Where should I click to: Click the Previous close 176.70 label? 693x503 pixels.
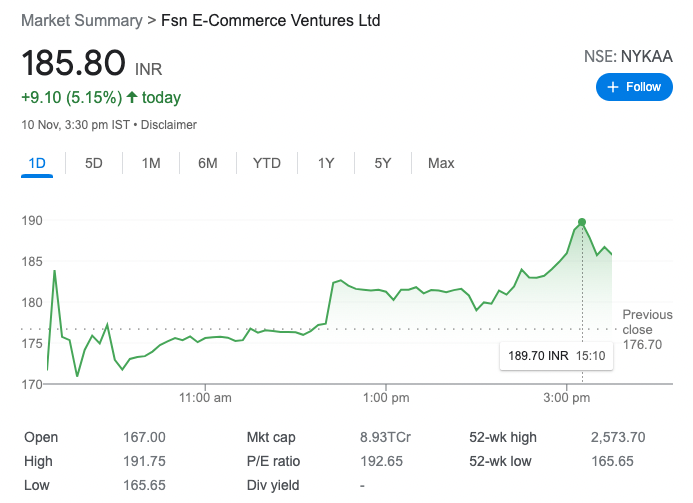[647, 330]
